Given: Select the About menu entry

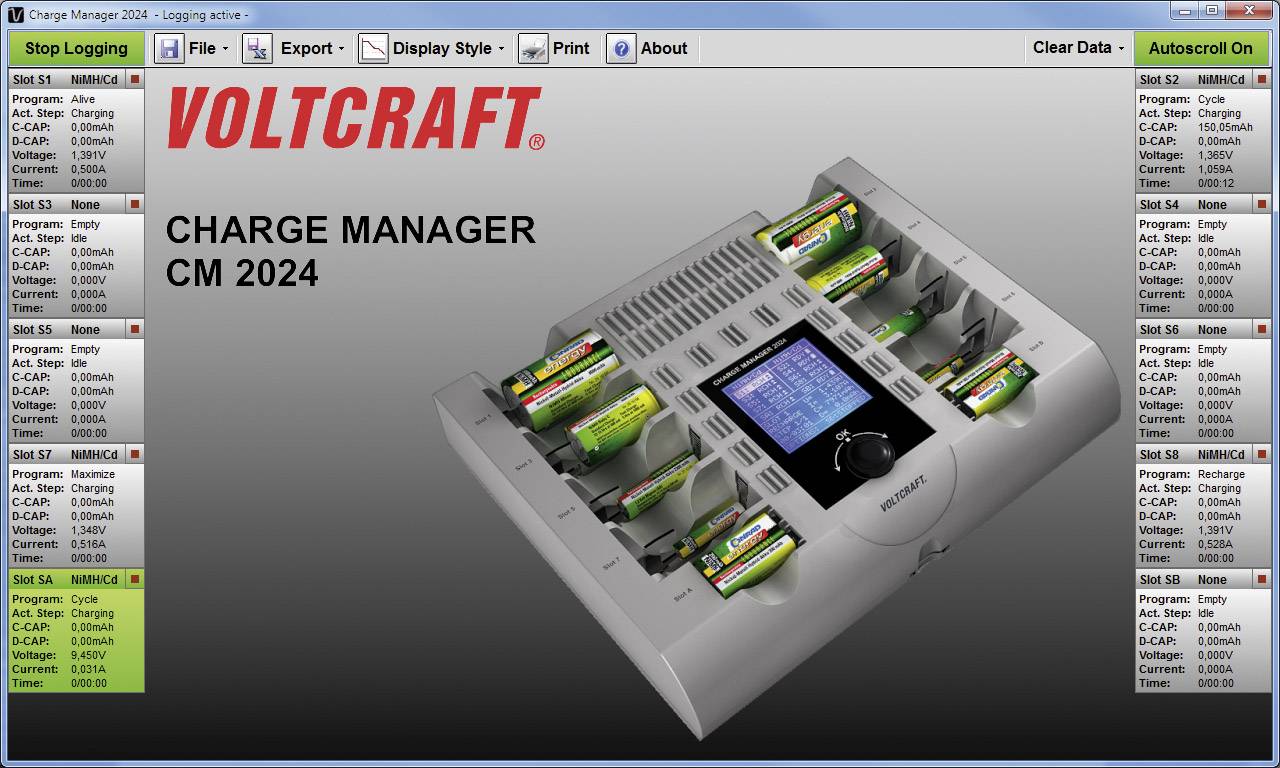Looking at the screenshot, I should click(663, 47).
